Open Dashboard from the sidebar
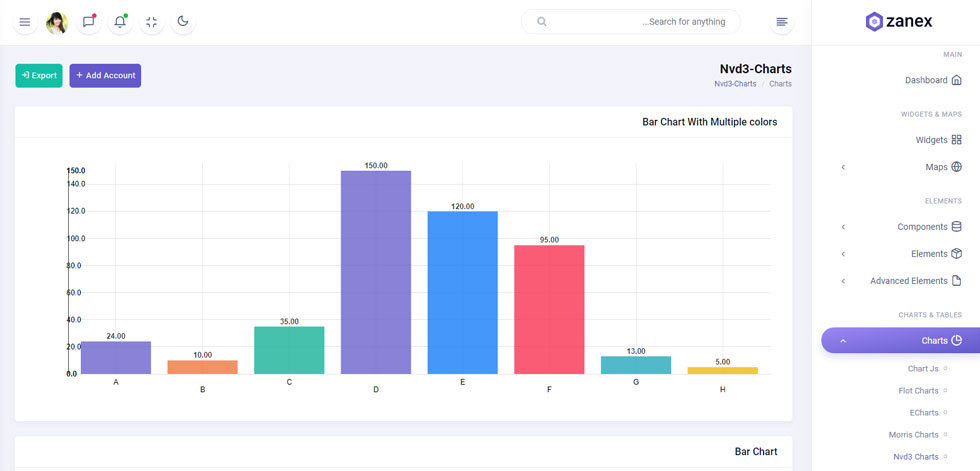The image size is (980, 471). [x=933, y=80]
